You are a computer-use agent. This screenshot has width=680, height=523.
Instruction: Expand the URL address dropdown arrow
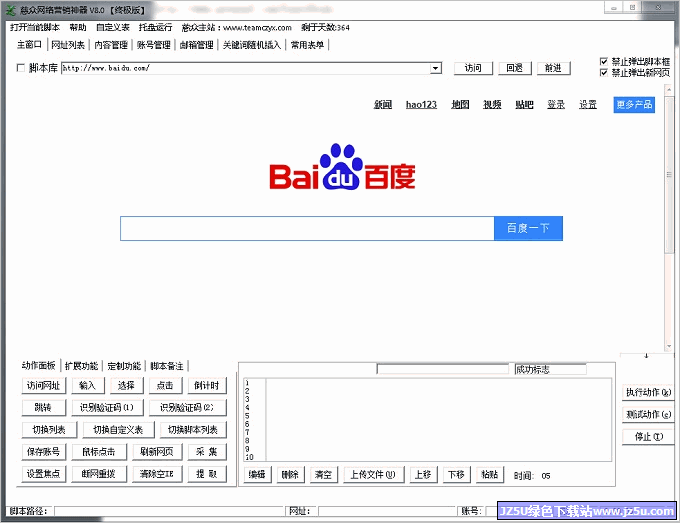click(435, 68)
